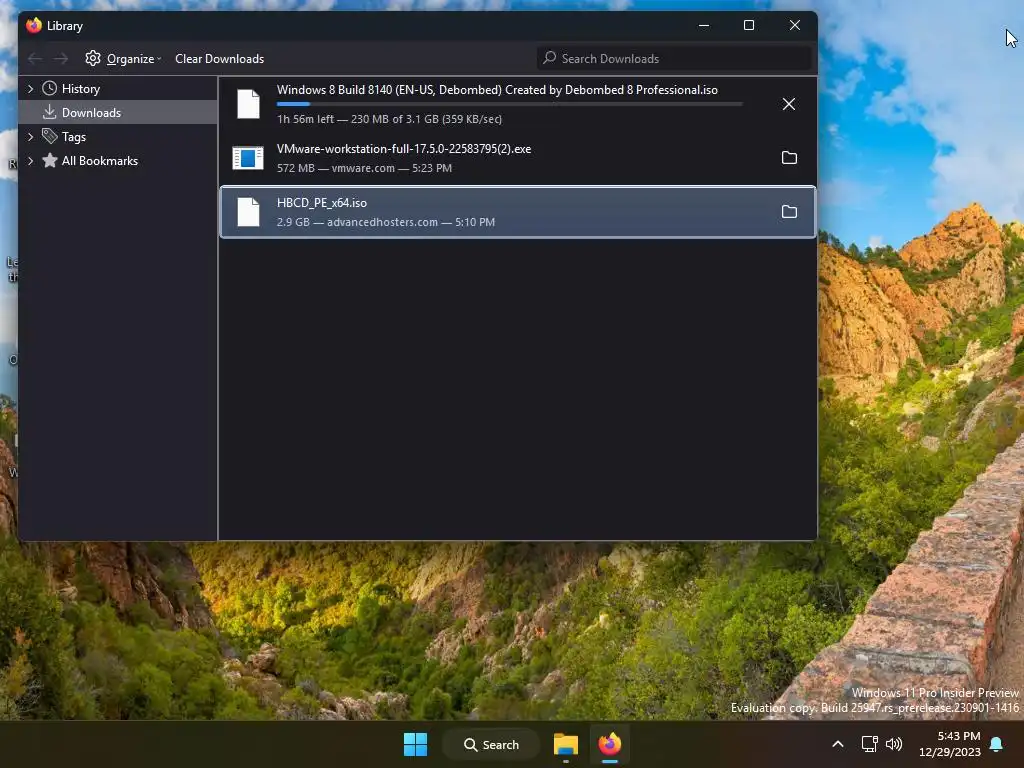Select History in the sidebar
This screenshot has height=768, width=1024.
(x=81, y=89)
